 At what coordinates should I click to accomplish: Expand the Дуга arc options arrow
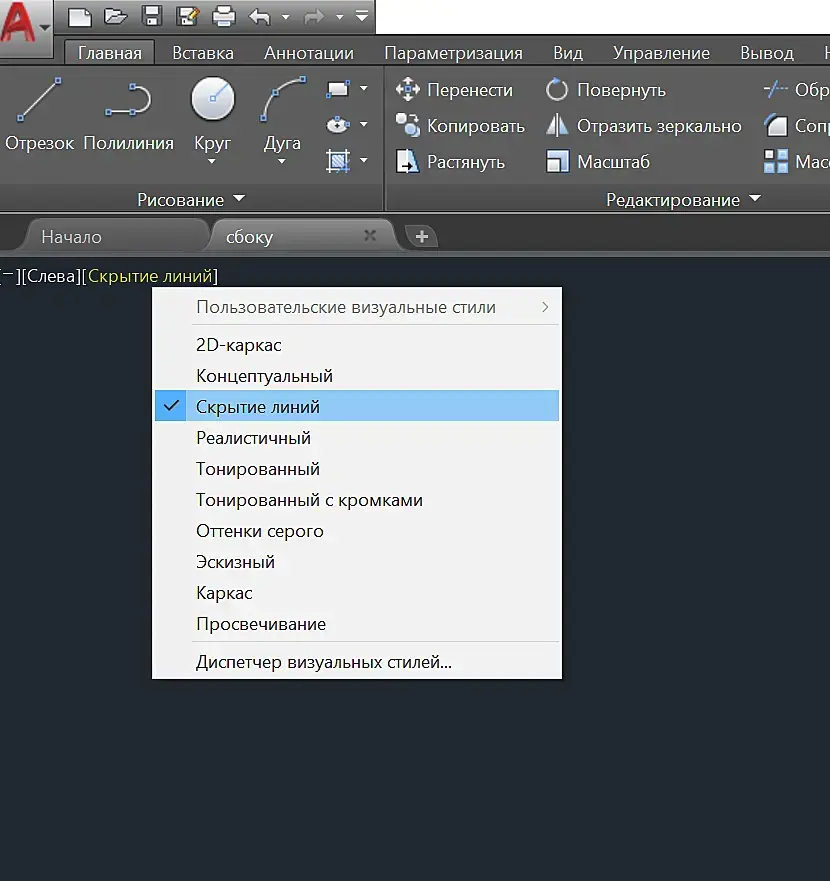click(x=282, y=162)
